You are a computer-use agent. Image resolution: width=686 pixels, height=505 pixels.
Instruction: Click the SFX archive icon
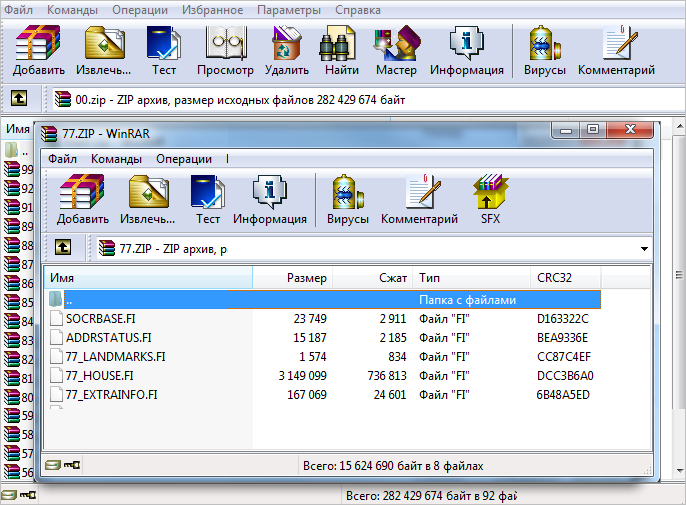tap(490, 191)
